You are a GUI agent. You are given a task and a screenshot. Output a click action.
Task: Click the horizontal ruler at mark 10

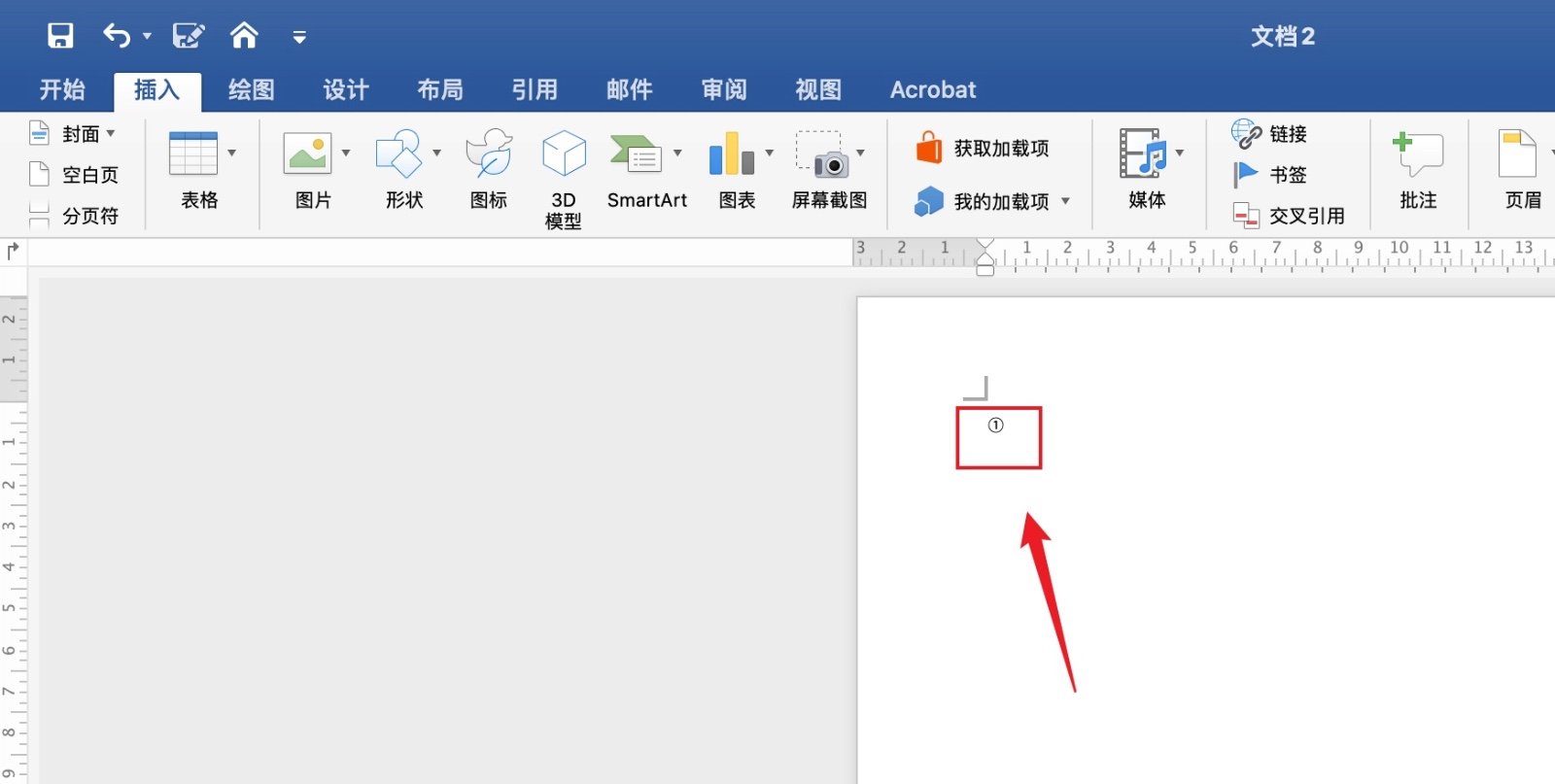point(1399,248)
